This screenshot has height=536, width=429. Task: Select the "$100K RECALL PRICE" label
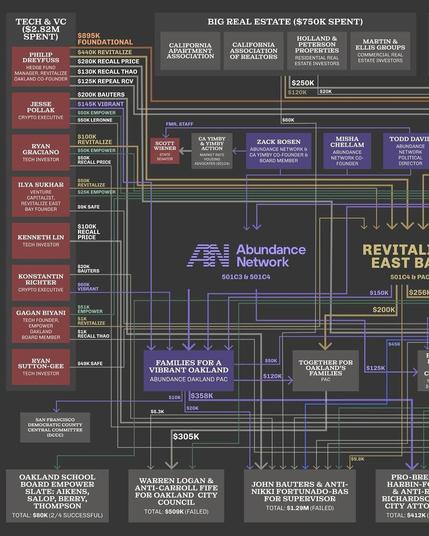(89, 232)
